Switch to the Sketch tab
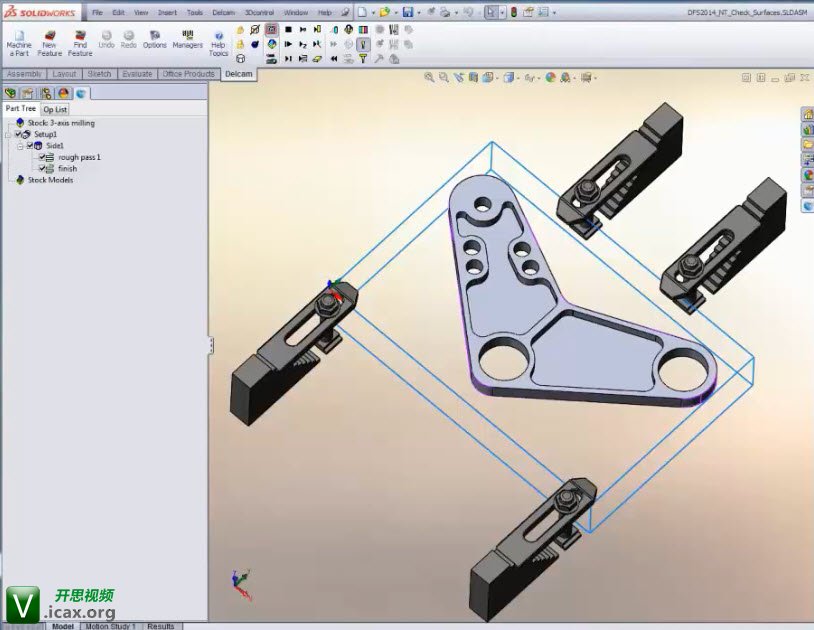 tap(99, 74)
